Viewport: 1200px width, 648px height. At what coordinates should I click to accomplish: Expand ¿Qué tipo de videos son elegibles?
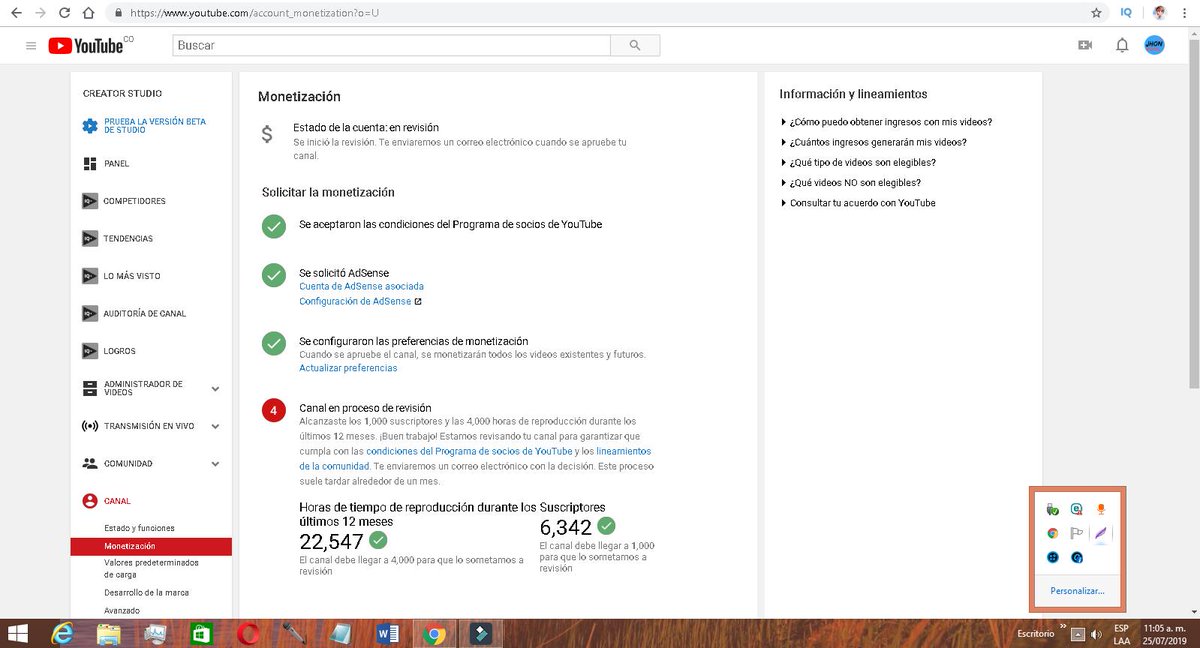point(858,162)
